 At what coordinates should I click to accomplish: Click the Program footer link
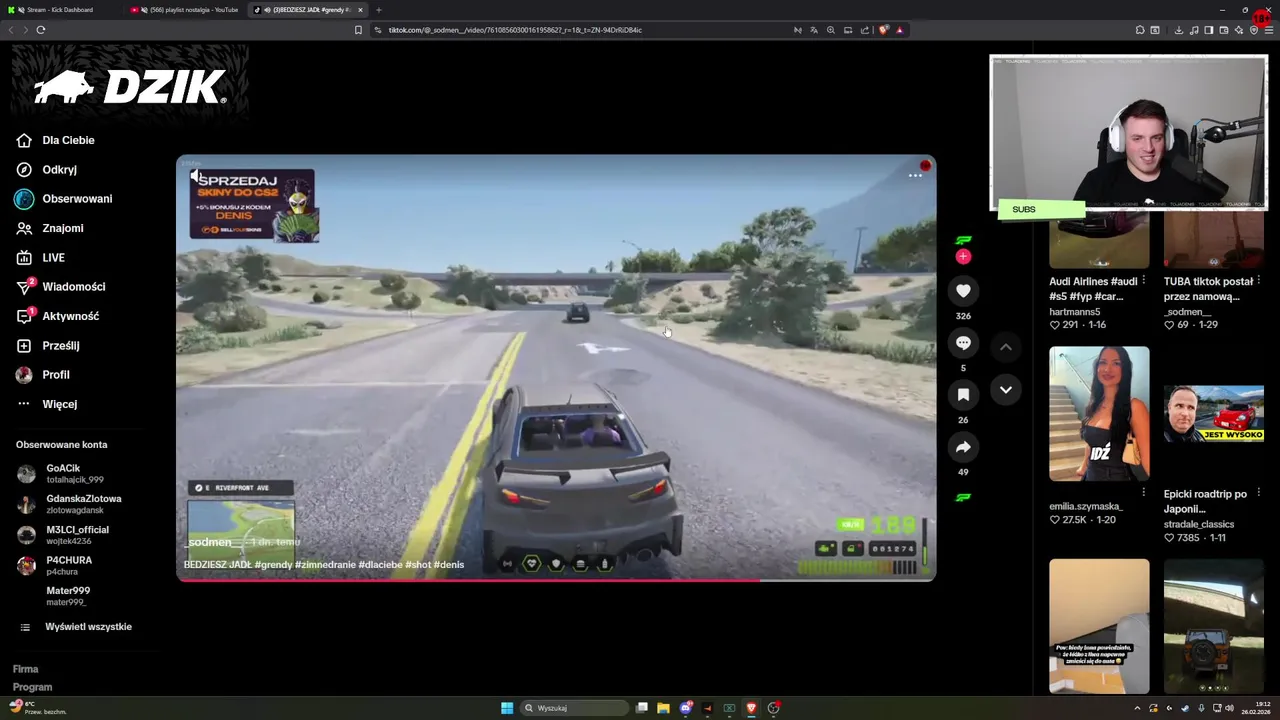(33, 687)
